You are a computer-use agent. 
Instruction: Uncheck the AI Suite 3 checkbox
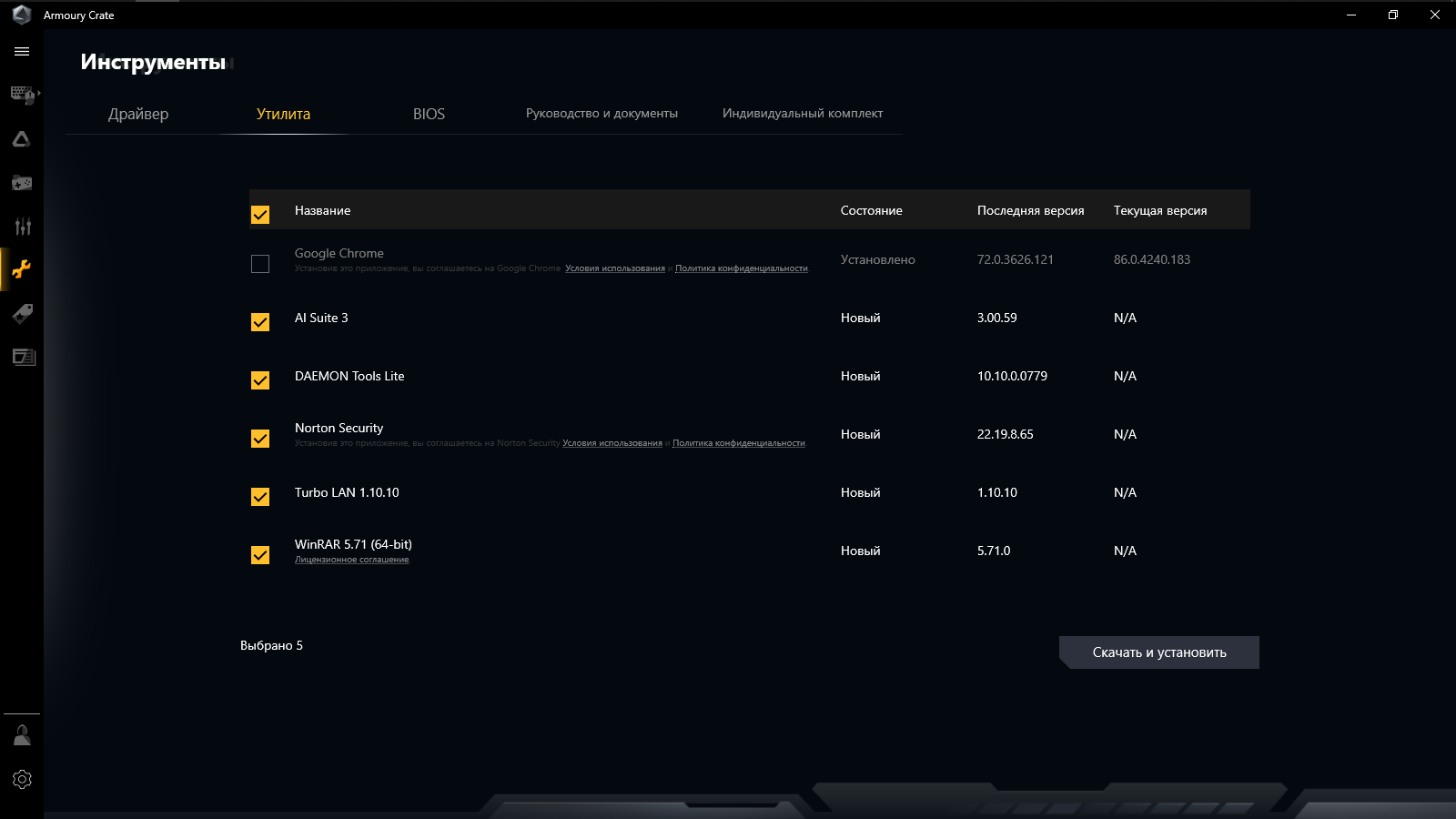click(260, 322)
